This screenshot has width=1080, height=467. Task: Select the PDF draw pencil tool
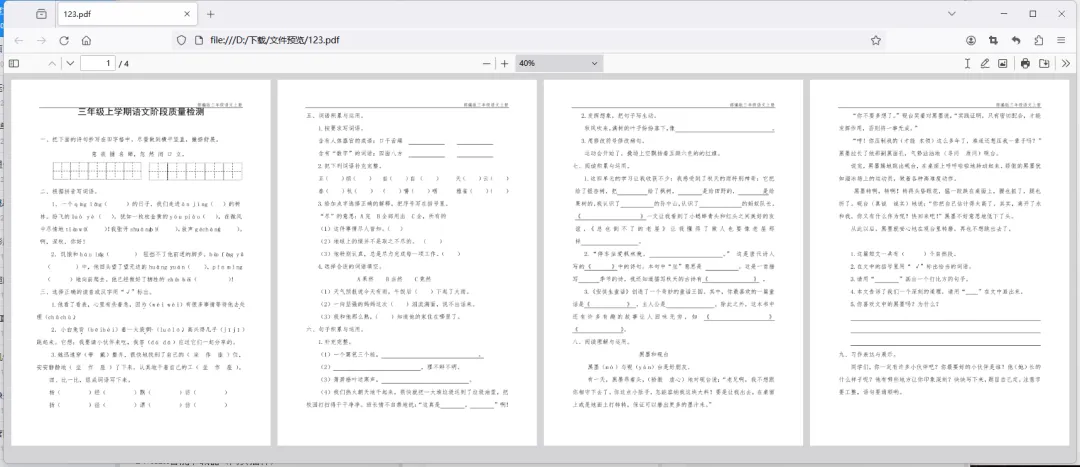[x=985, y=63]
